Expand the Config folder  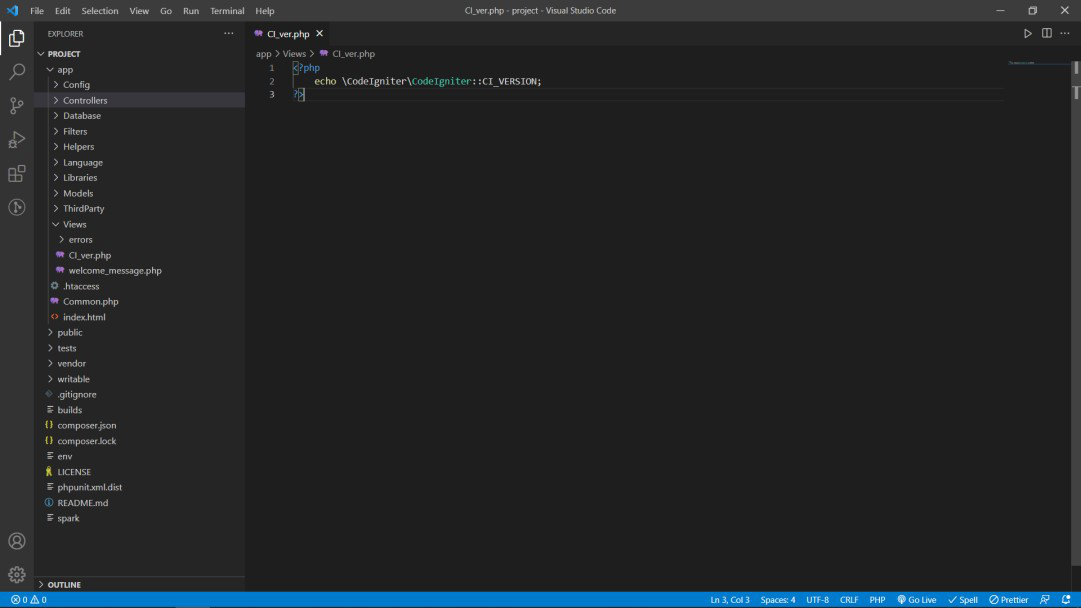[x=139, y=85]
